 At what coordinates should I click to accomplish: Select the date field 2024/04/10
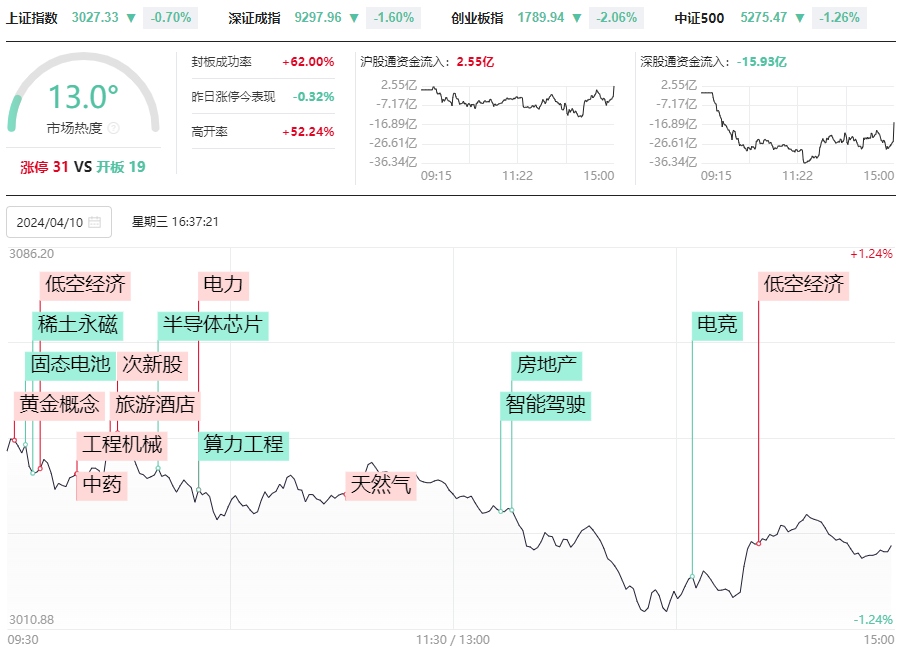tap(59, 222)
